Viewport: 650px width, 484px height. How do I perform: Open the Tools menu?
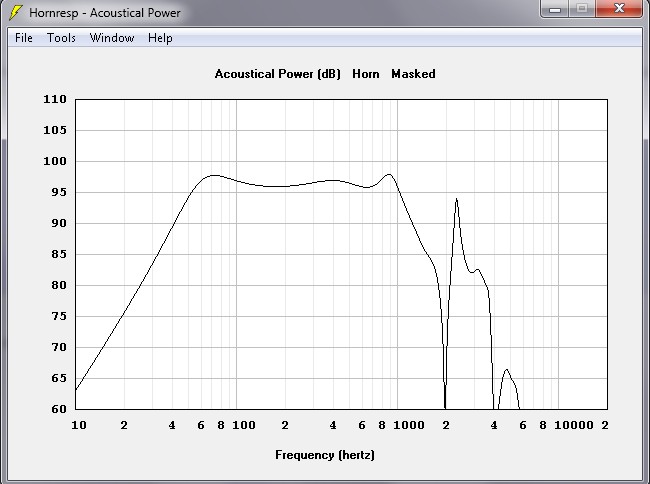pos(61,38)
